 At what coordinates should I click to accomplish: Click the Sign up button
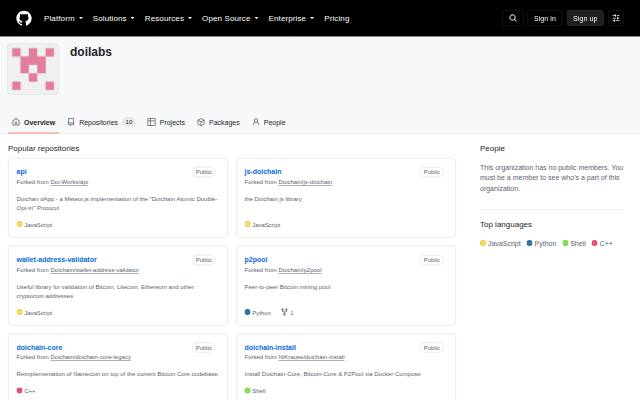click(x=585, y=18)
